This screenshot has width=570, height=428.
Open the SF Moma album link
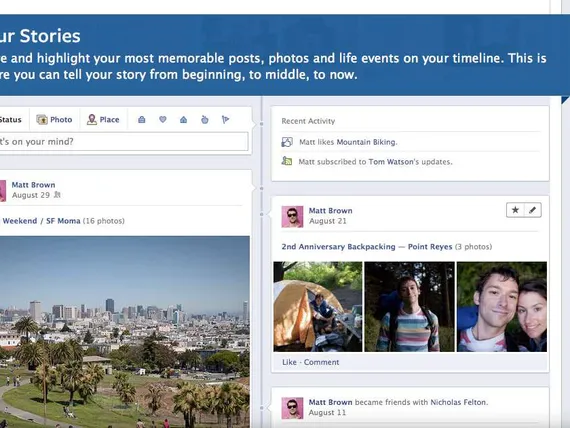63,221
